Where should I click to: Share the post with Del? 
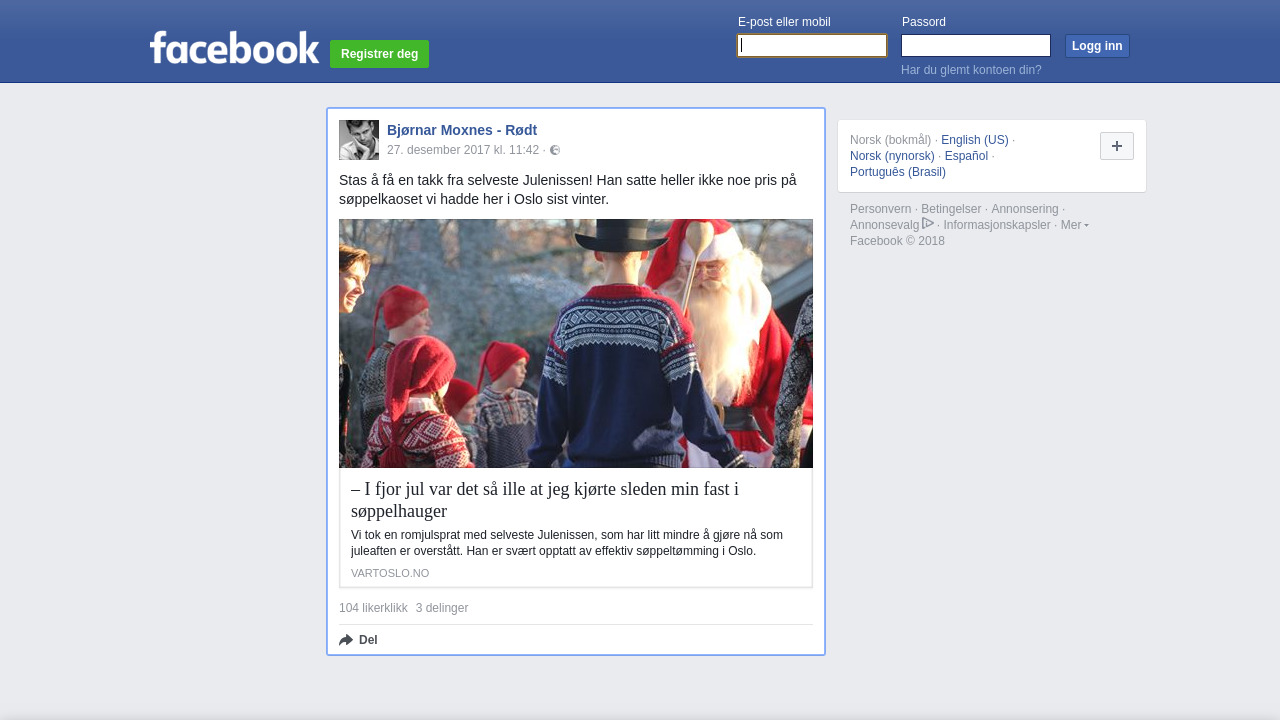pos(358,640)
